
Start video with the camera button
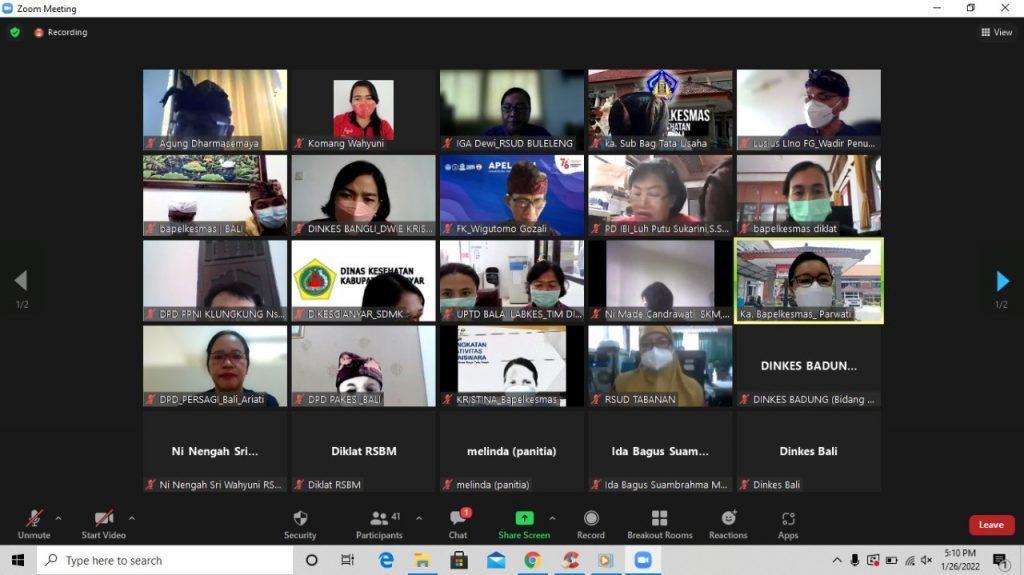[x=103, y=519]
